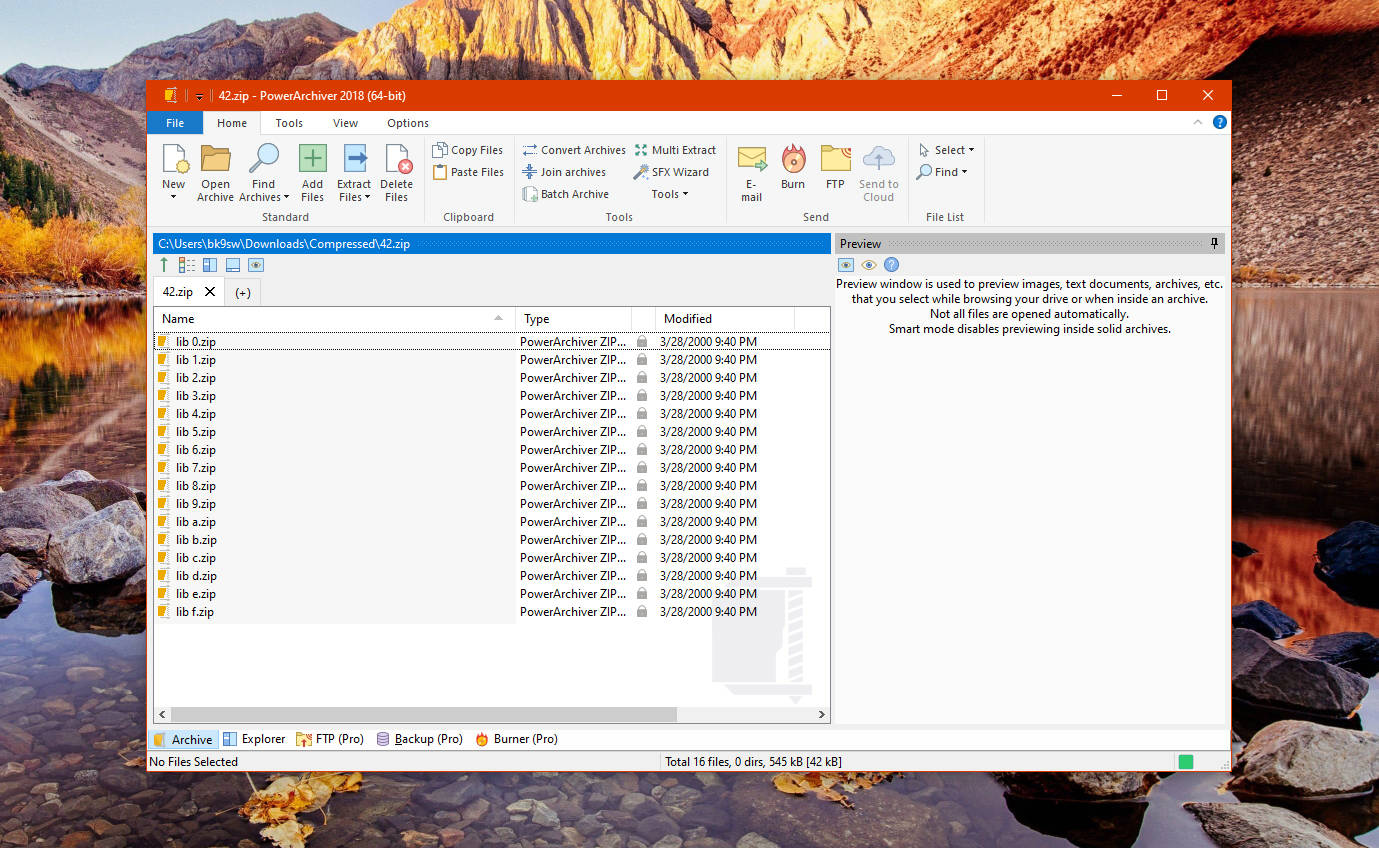Click the PowerArchiver app icon in the title bar
This screenshot has height=848, width=1379.
[170, 95]
